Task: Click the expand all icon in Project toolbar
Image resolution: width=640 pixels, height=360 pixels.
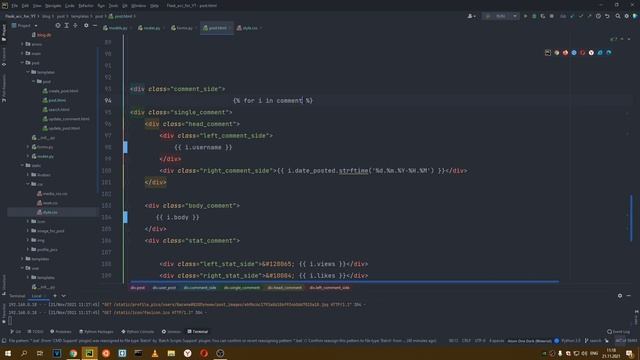Action: (x=67, y=25)
